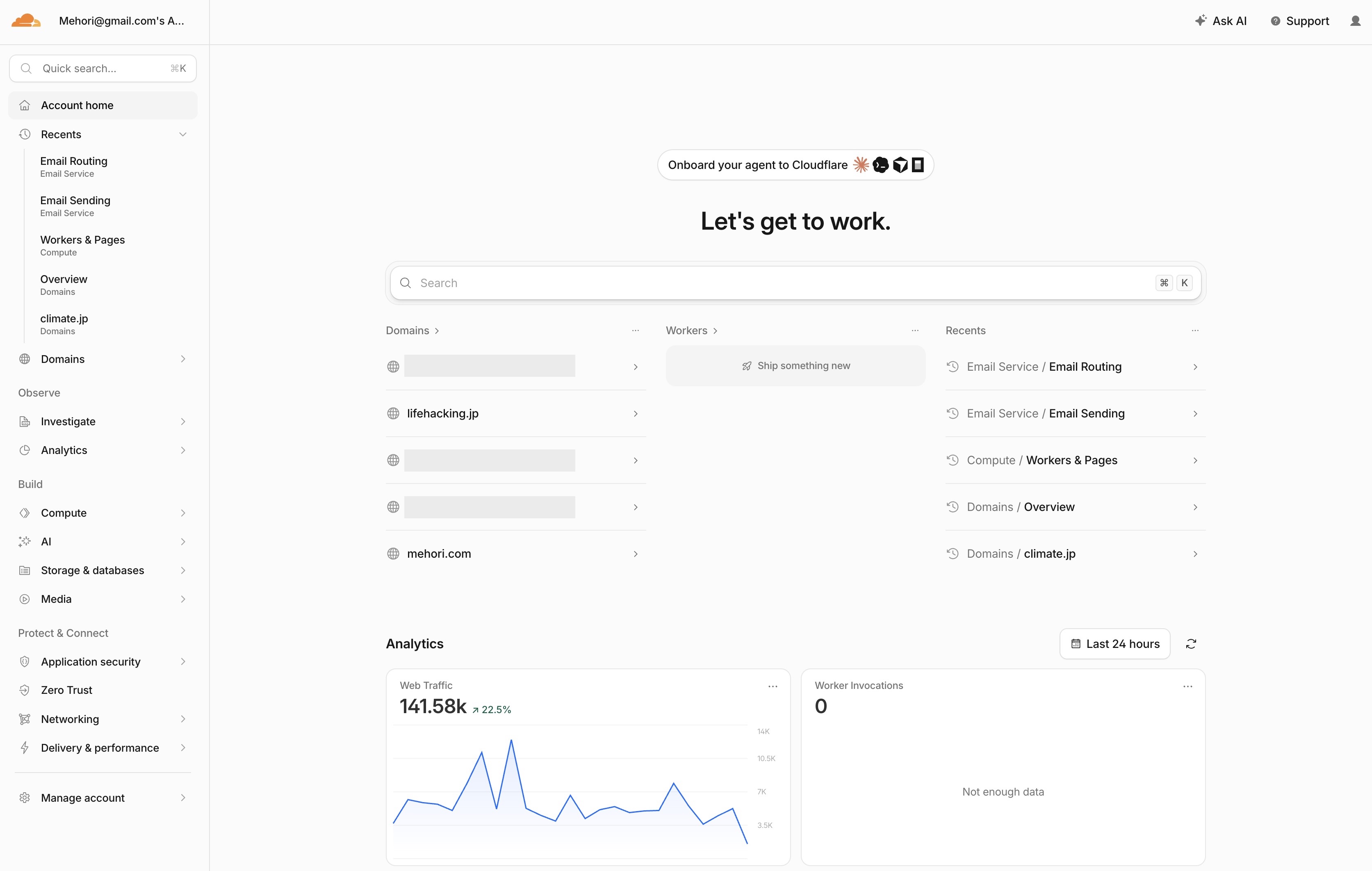Click the Ask AI sparkle icon
The image size is (1372, 871).
coord(1201,21)
